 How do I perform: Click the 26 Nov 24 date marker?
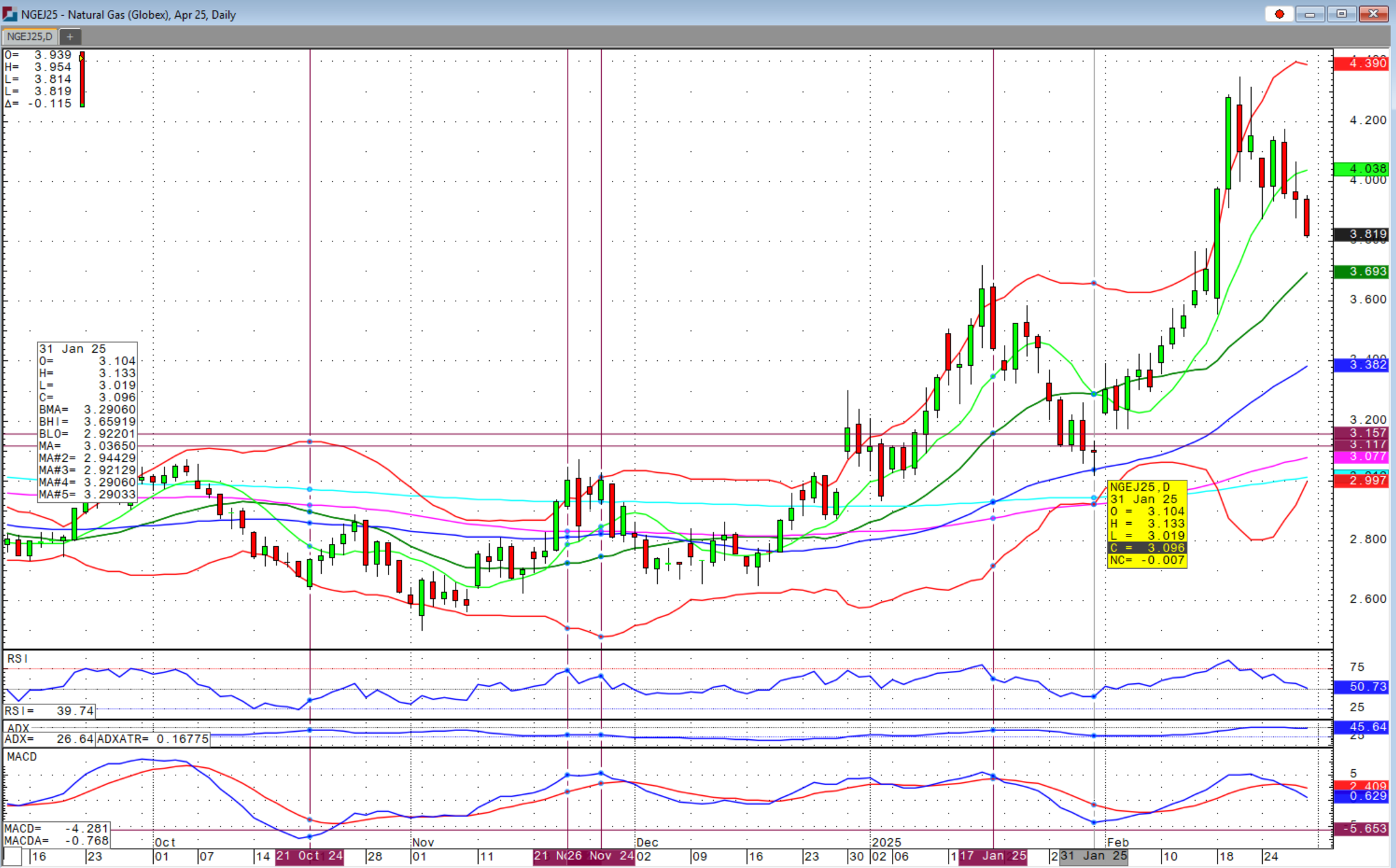click(601, 856)
